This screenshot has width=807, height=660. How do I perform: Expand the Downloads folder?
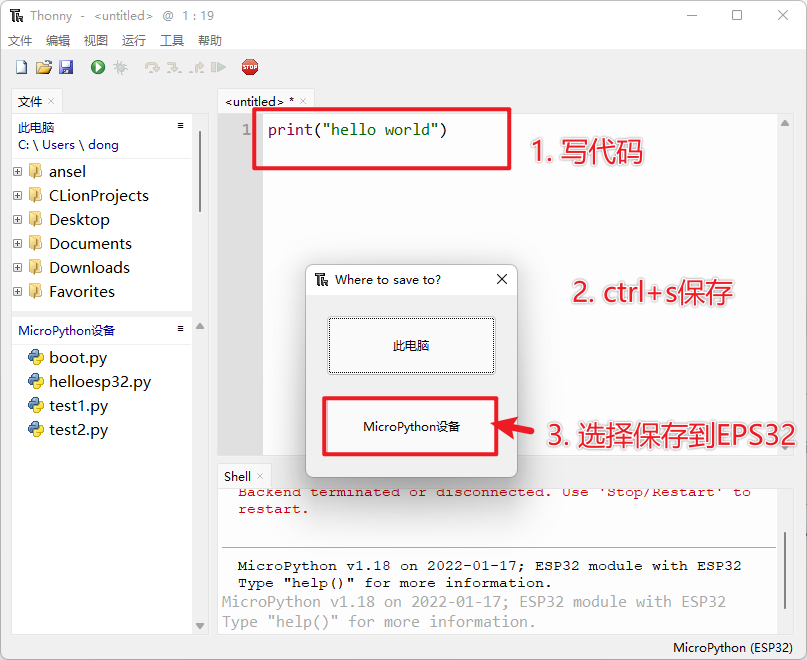[x=17, y=268]
